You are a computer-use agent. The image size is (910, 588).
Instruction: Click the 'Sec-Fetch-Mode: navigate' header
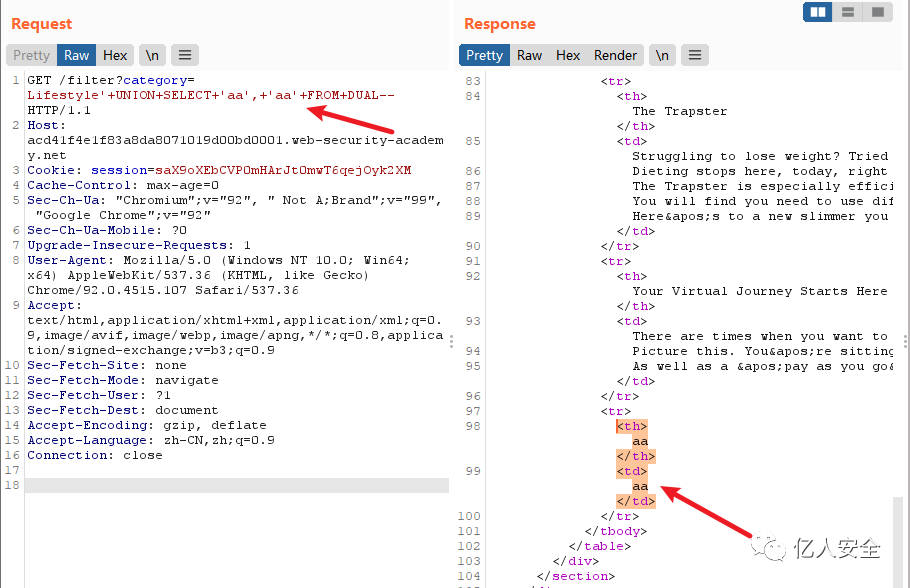click(123, 380)
